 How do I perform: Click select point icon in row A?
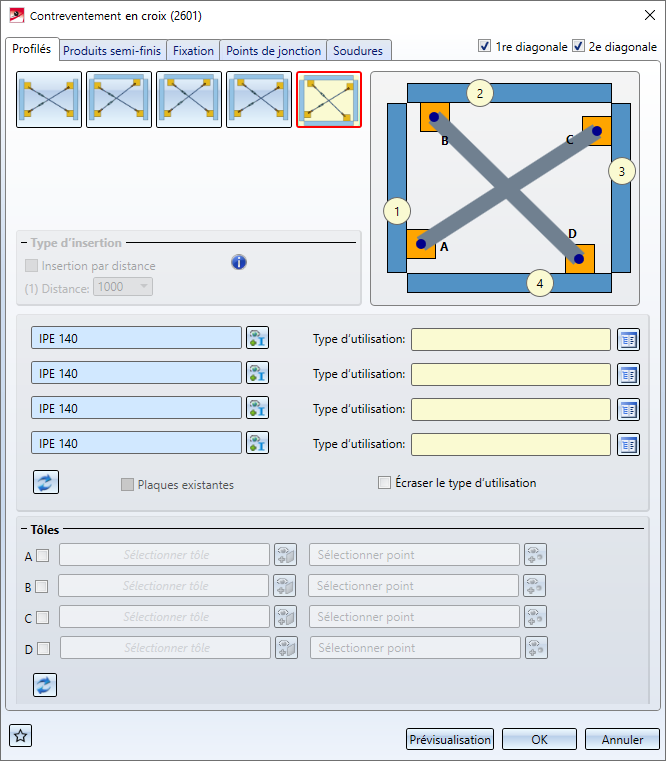pyautogui.click(x=535, y=555)
